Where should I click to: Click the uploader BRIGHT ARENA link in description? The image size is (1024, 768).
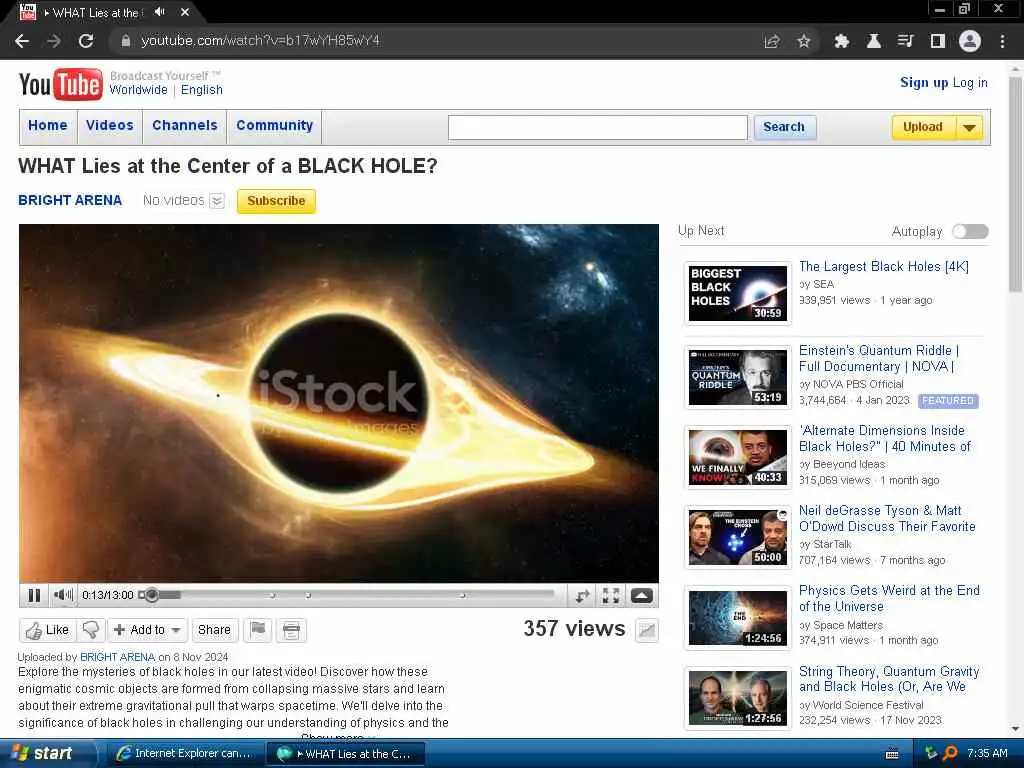pos(118,657)
